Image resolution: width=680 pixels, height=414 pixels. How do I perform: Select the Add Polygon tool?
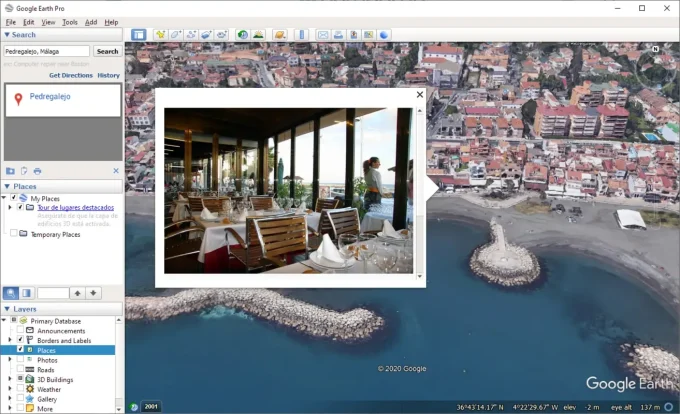click(175, 35)
